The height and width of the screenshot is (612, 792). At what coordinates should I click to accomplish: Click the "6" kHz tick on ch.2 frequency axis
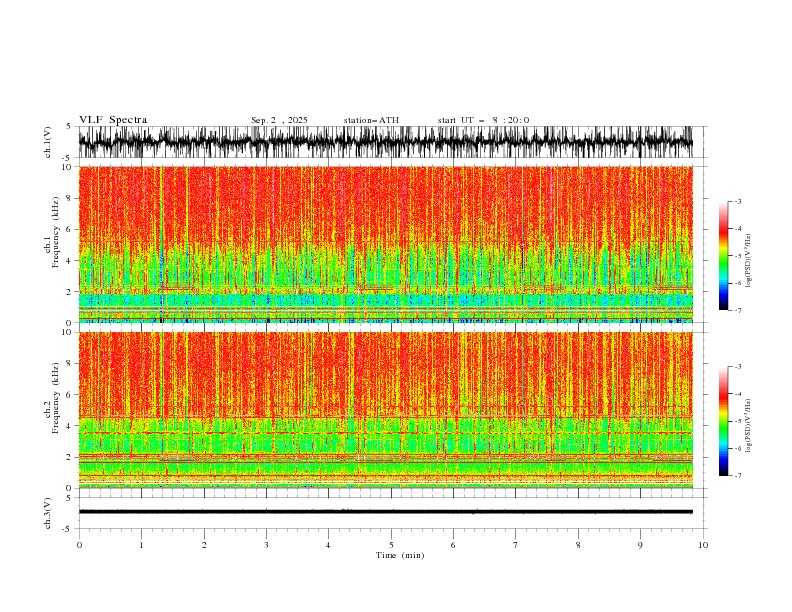click(x=69, y=395)
